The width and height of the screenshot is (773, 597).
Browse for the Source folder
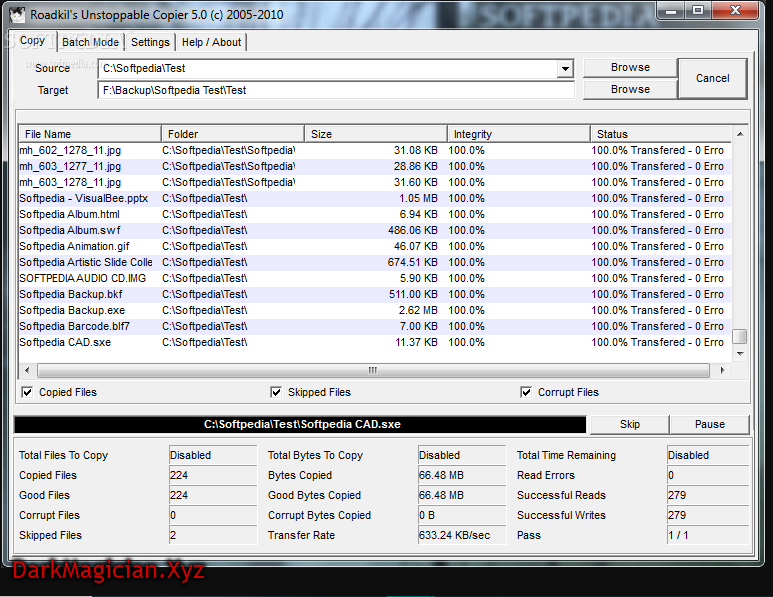630,68
